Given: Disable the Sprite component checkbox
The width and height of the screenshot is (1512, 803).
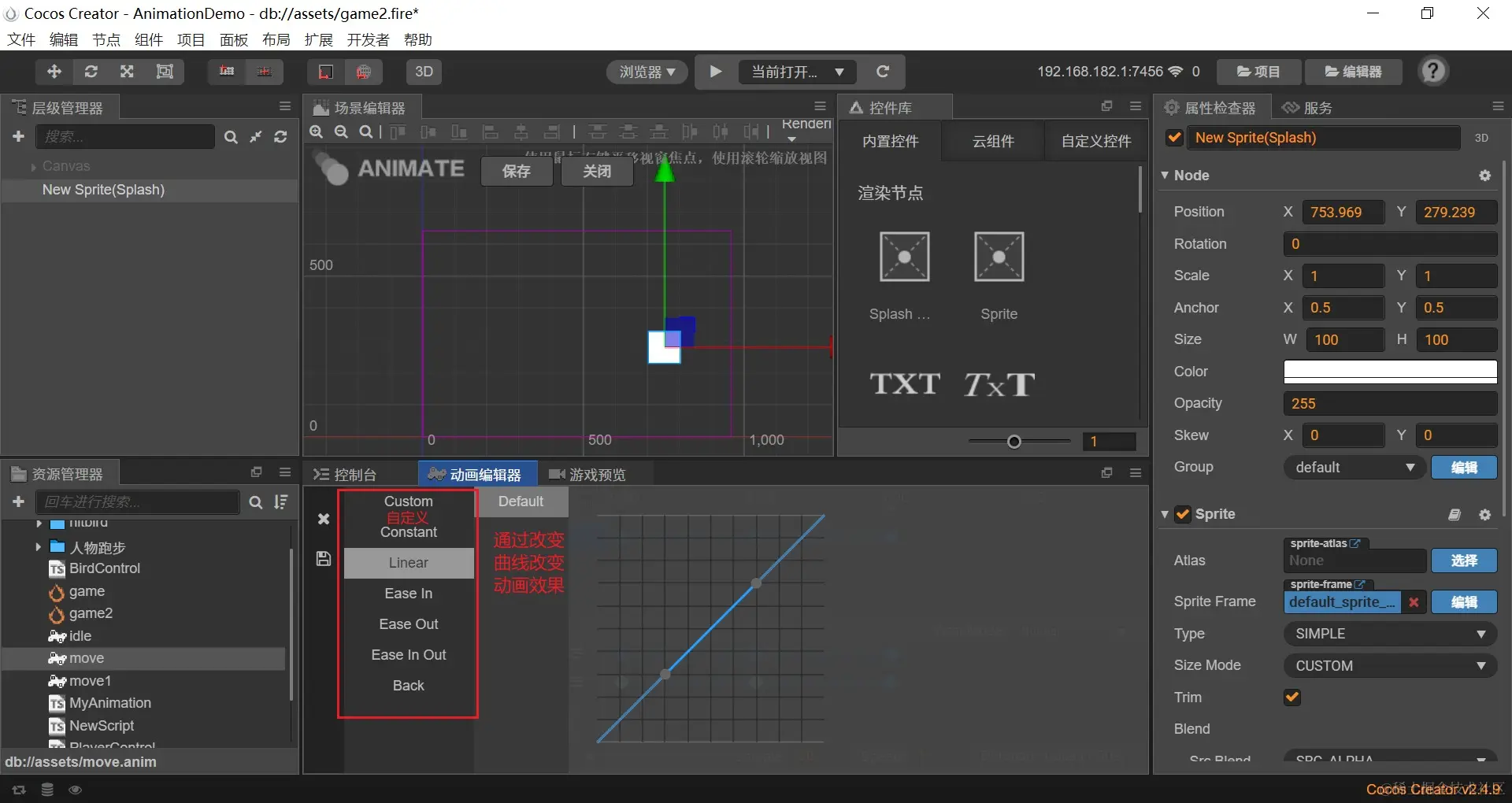Looking at the screenshot, I should [x=1183, y=514].
